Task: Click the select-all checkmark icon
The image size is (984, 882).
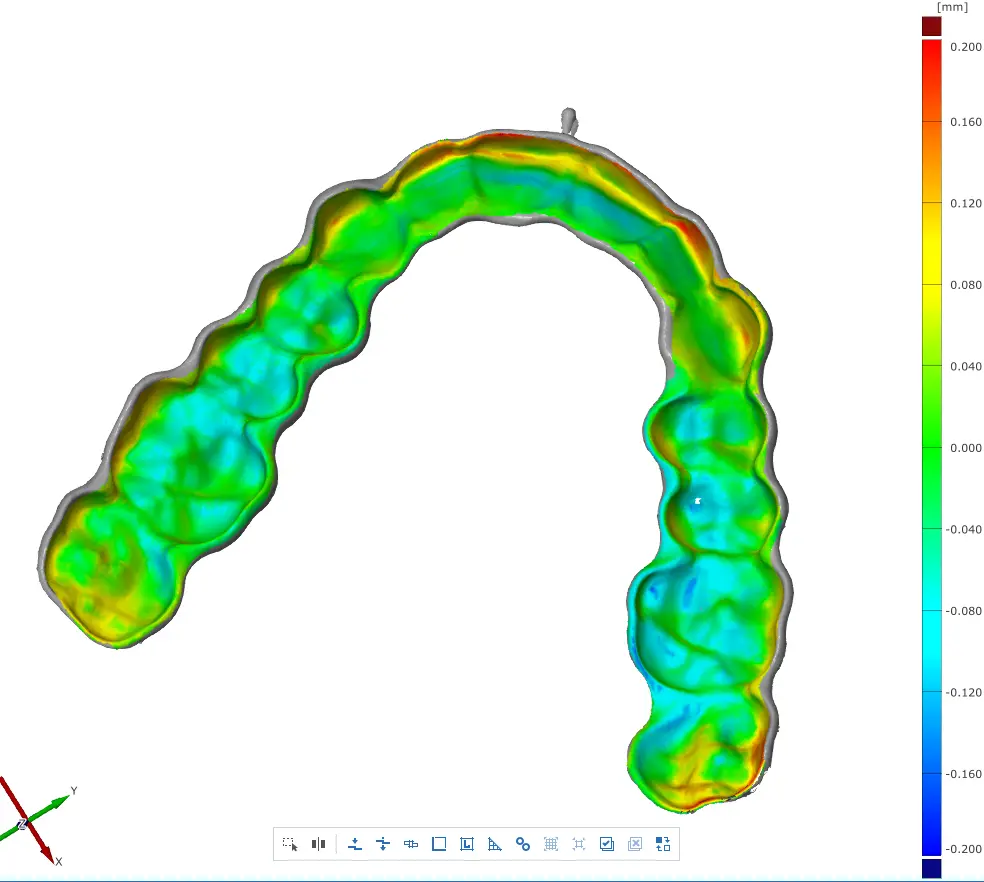Action: click(607, 844)
